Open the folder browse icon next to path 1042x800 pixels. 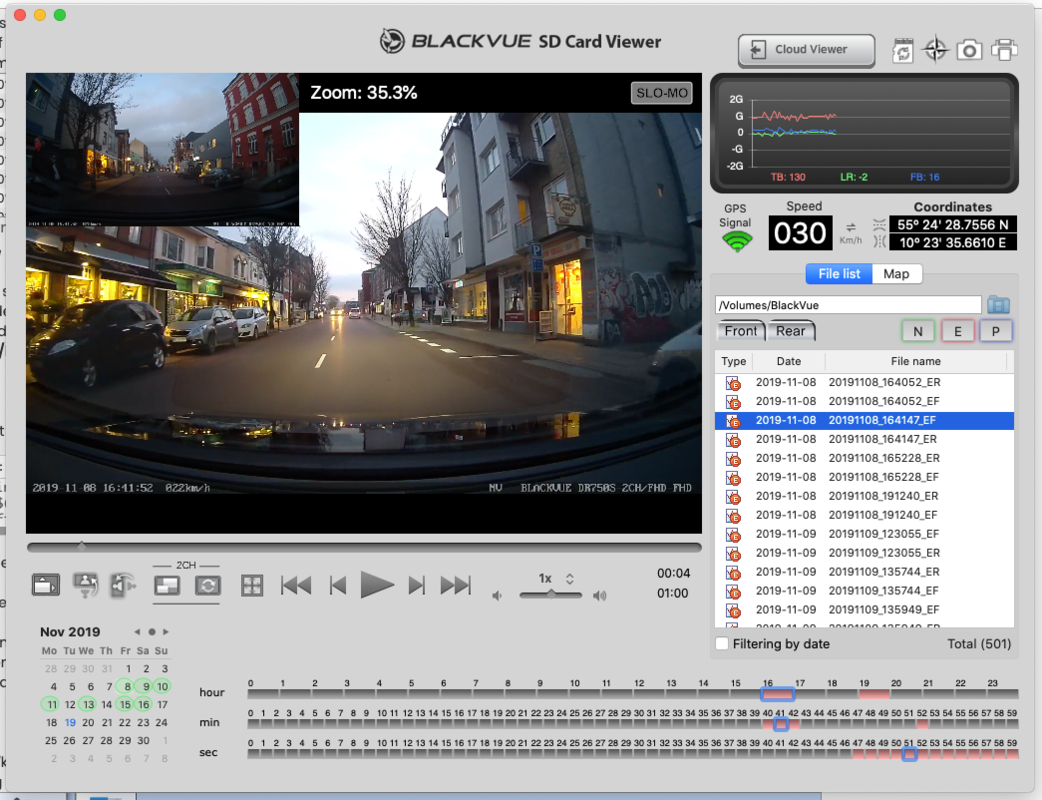[998, 305]
